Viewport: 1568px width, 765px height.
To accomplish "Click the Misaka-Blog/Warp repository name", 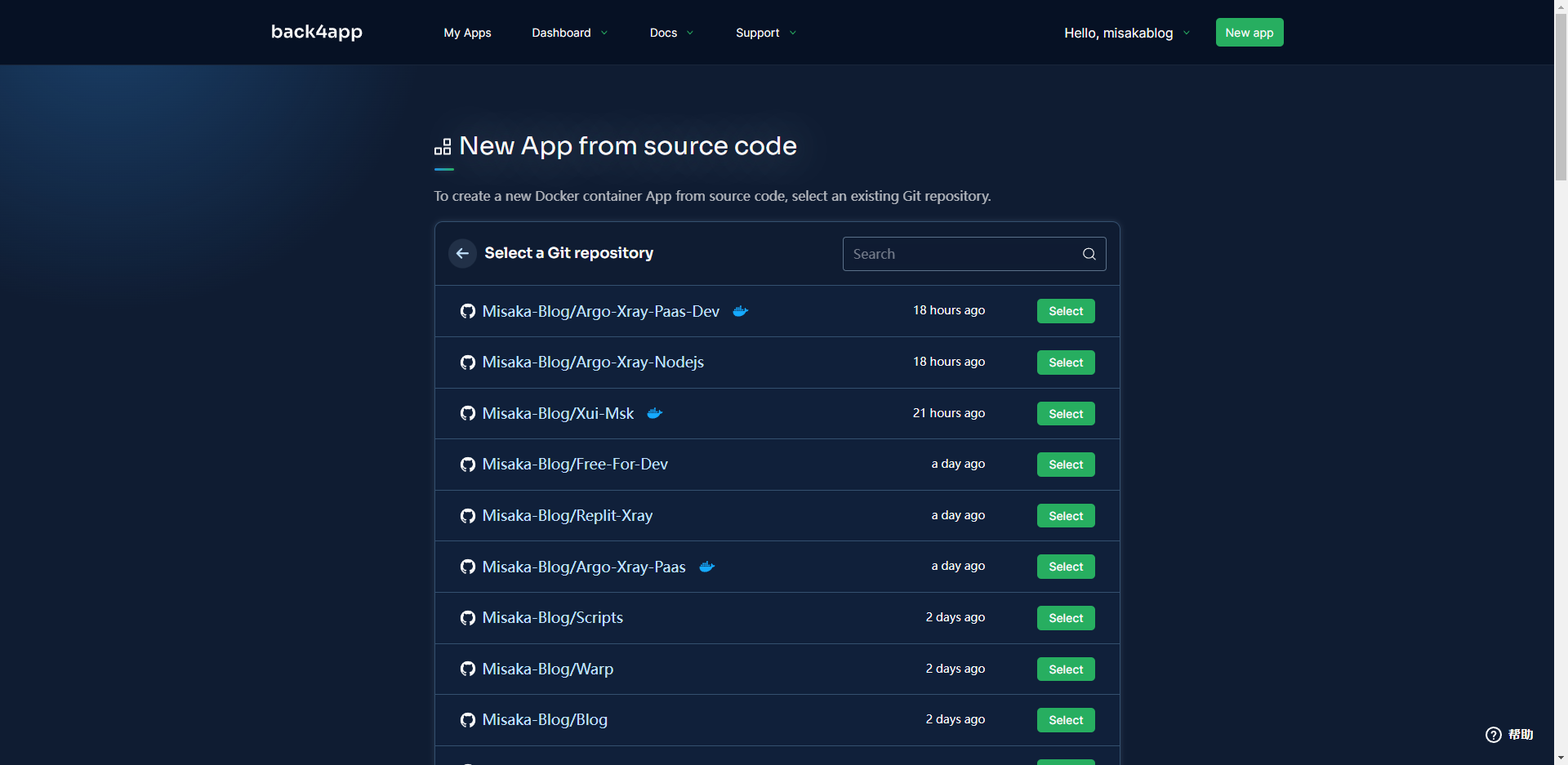I will point(548,669).
